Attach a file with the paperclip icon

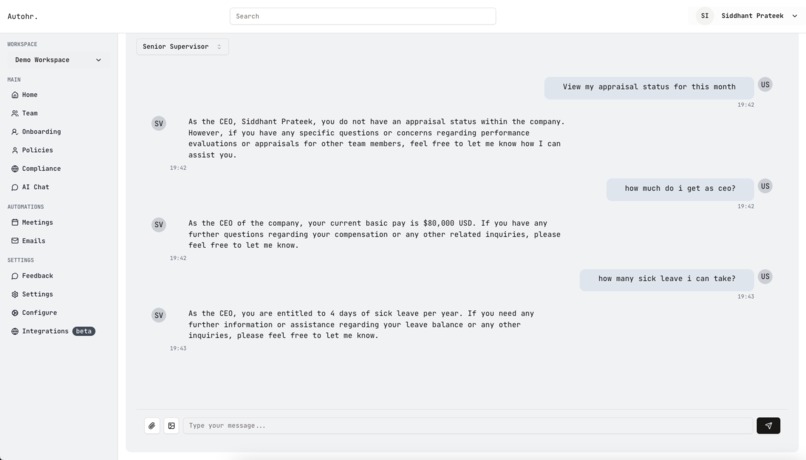pos(152,426)
